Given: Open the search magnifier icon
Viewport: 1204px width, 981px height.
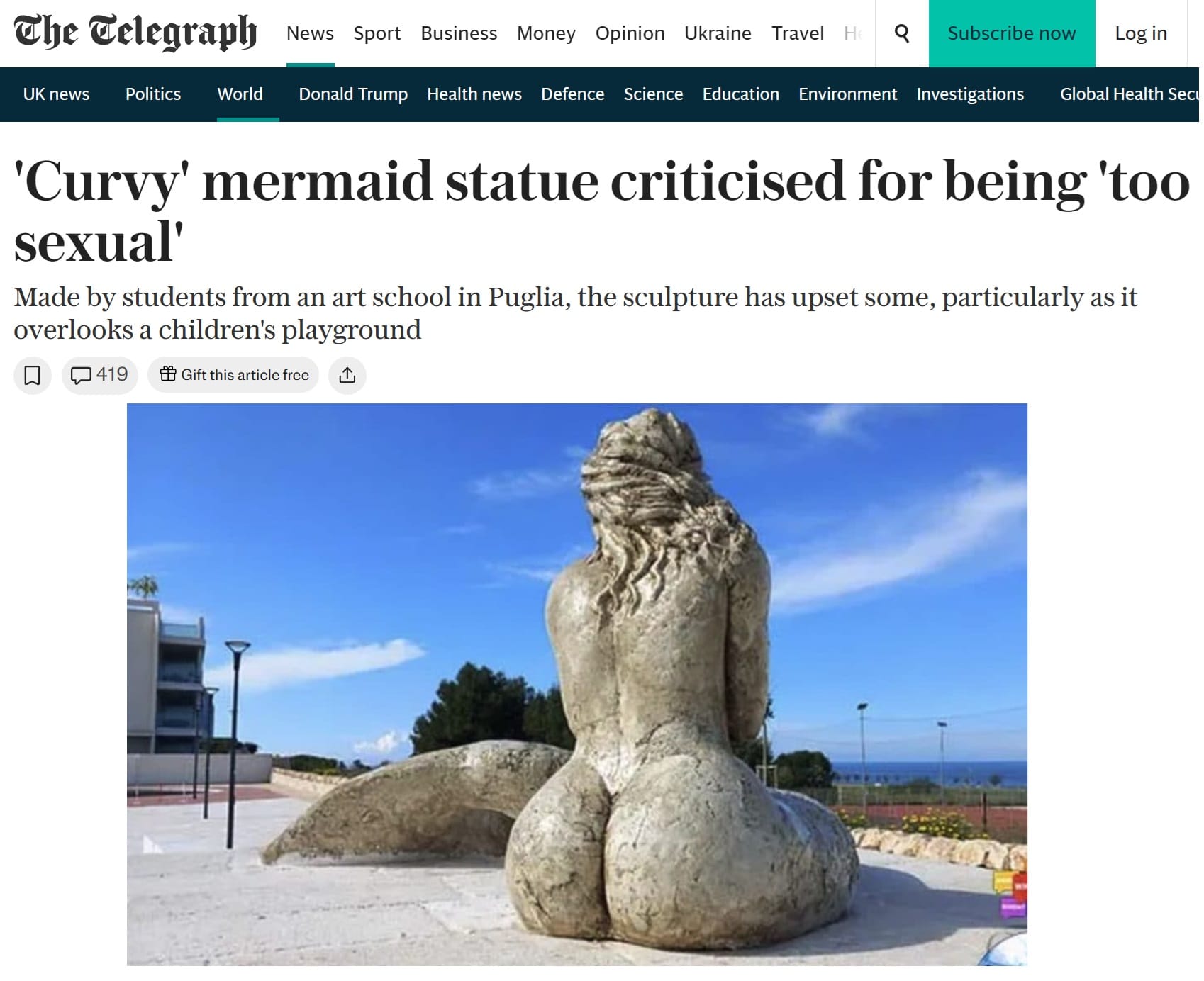Looking at the screenshot, I should [x=902, y=33].
